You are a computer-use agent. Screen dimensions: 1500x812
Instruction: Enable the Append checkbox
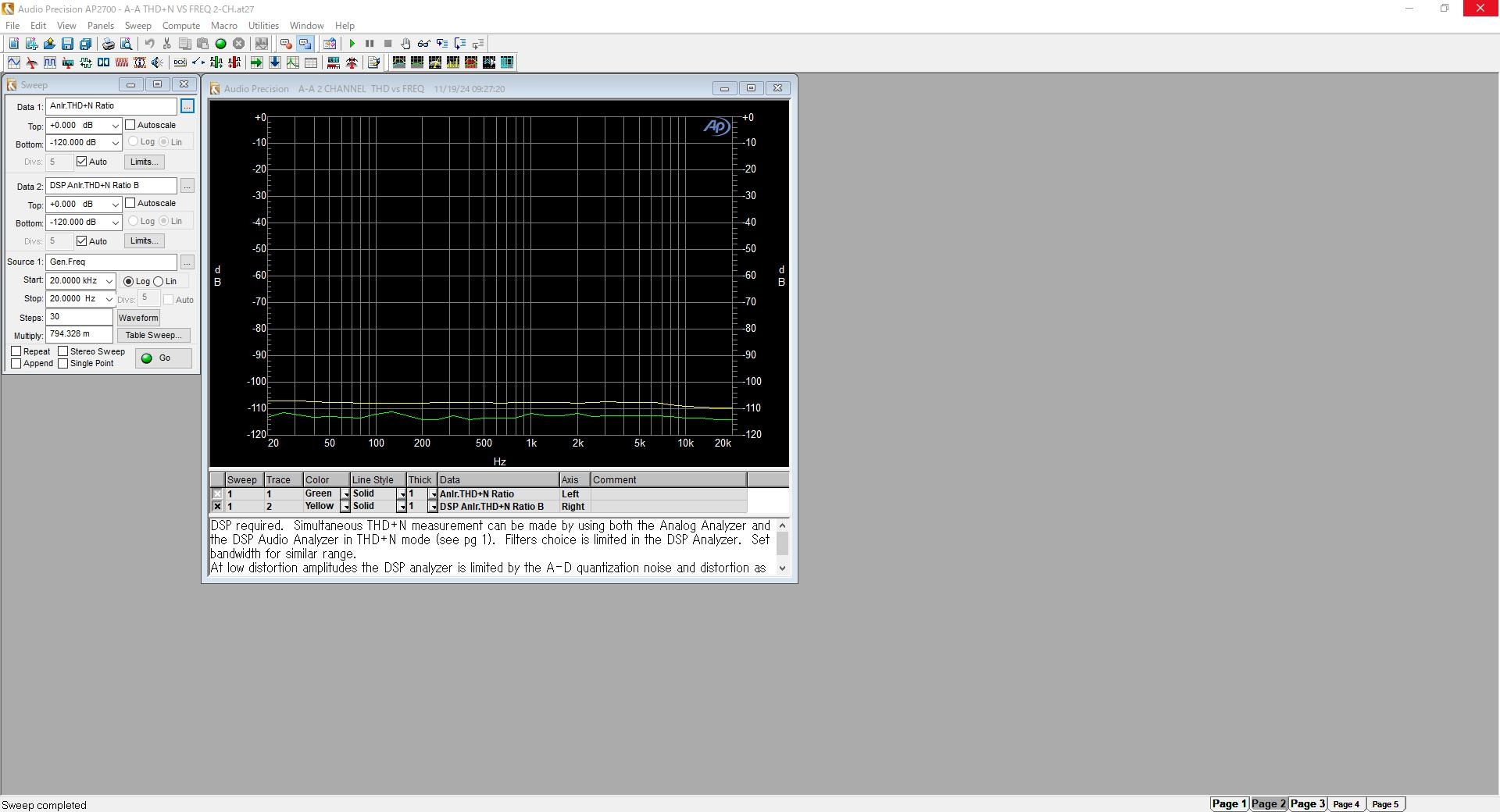(x=16, y=363)
